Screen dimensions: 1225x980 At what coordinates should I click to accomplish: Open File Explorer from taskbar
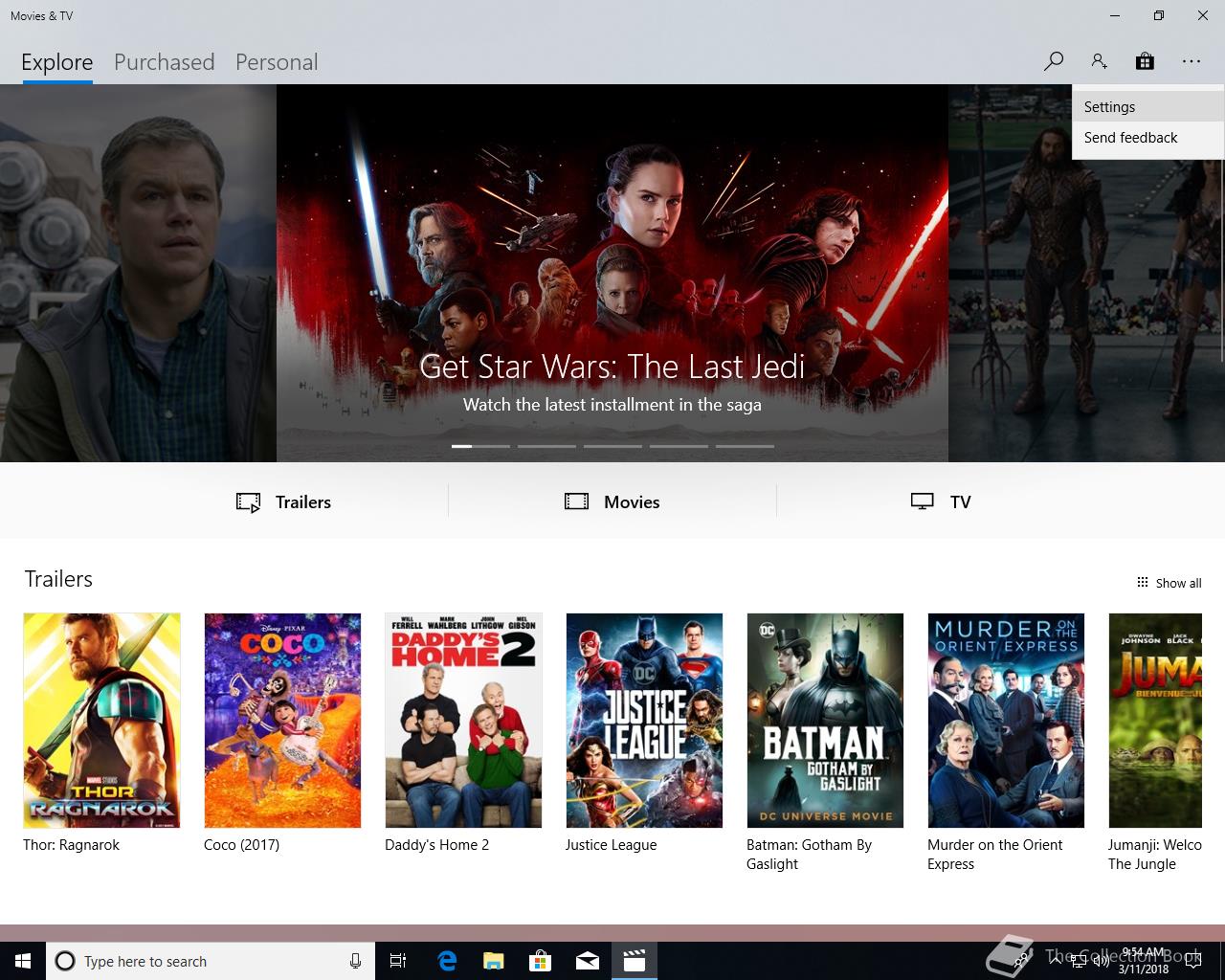click(x=493, y=961)
